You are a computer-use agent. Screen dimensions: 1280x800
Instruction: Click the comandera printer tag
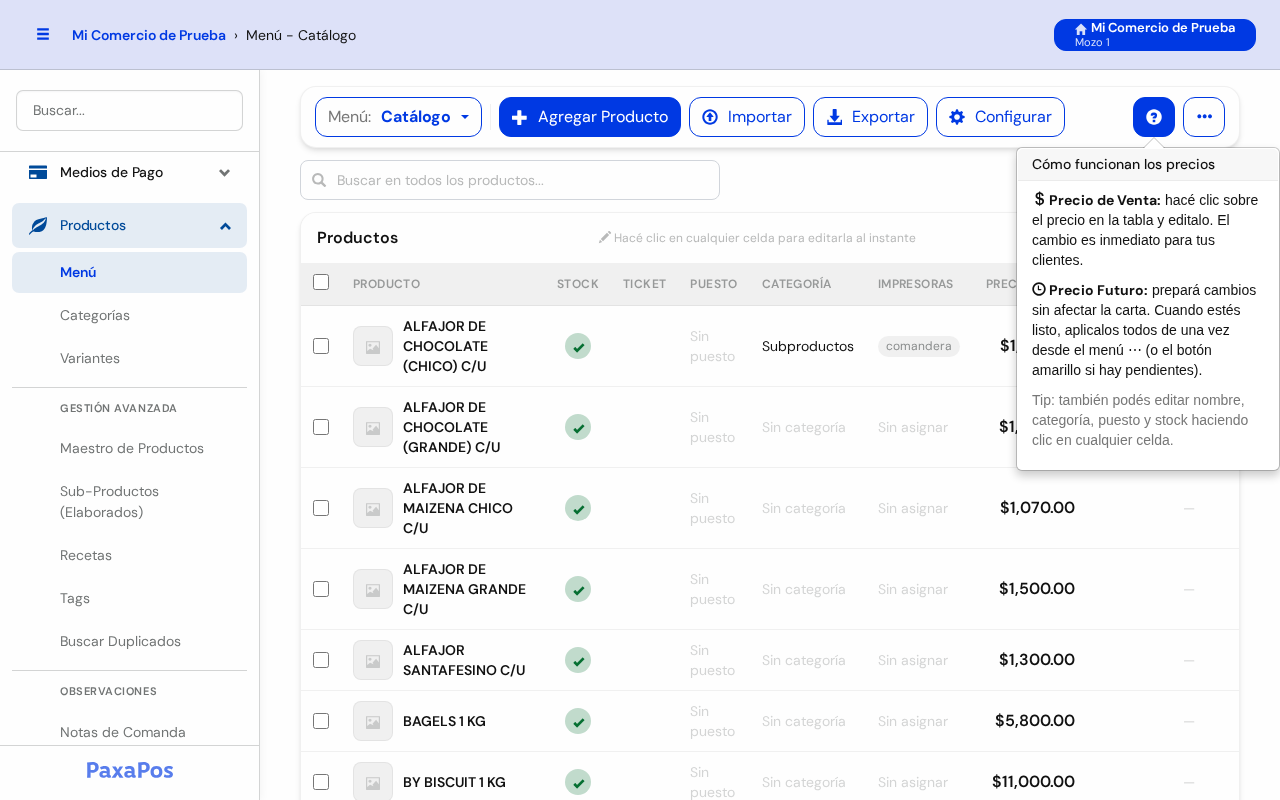(919, 346)
